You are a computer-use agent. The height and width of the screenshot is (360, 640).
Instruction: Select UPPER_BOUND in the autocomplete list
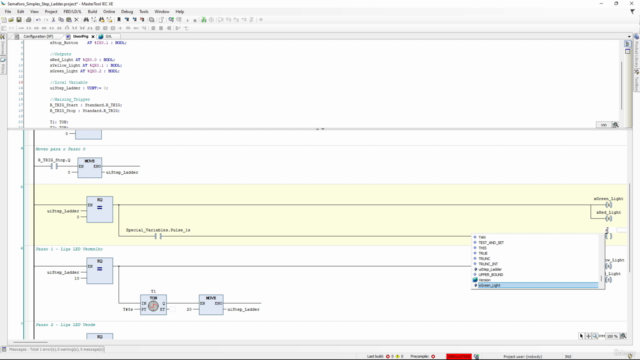tap(536, 275)
